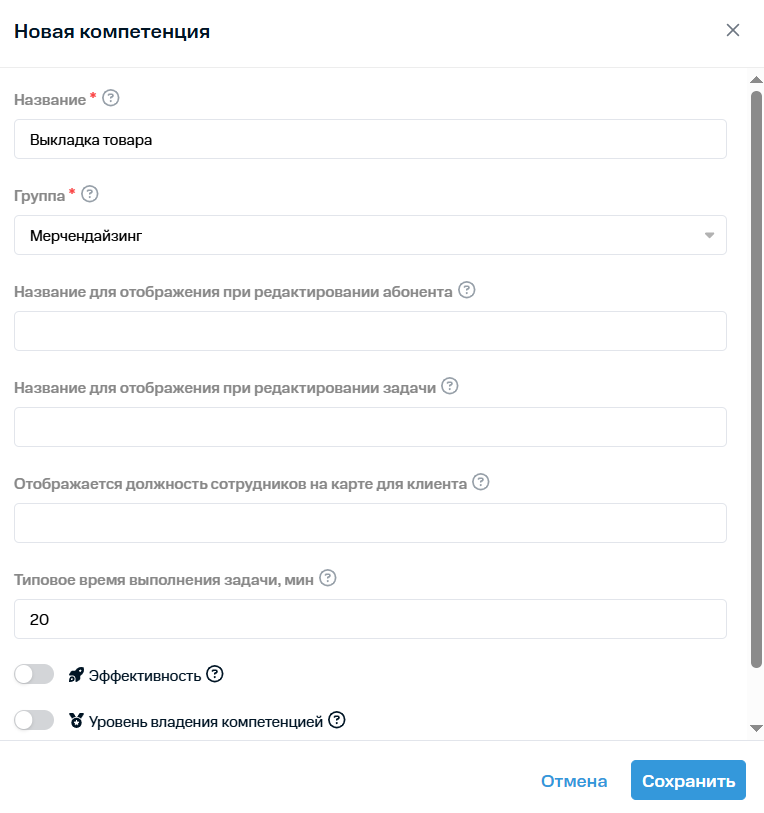The image size is (764, 813).
Task: Expand the Группа dropdown arrow
Action: 710,235
